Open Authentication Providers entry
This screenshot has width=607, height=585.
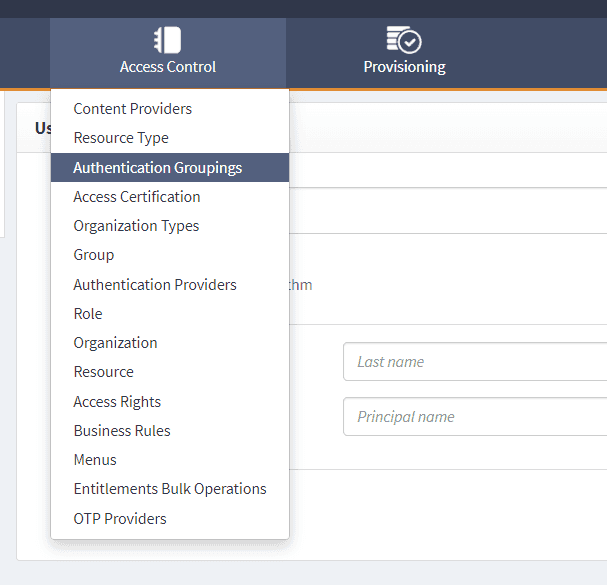point(155,285)
